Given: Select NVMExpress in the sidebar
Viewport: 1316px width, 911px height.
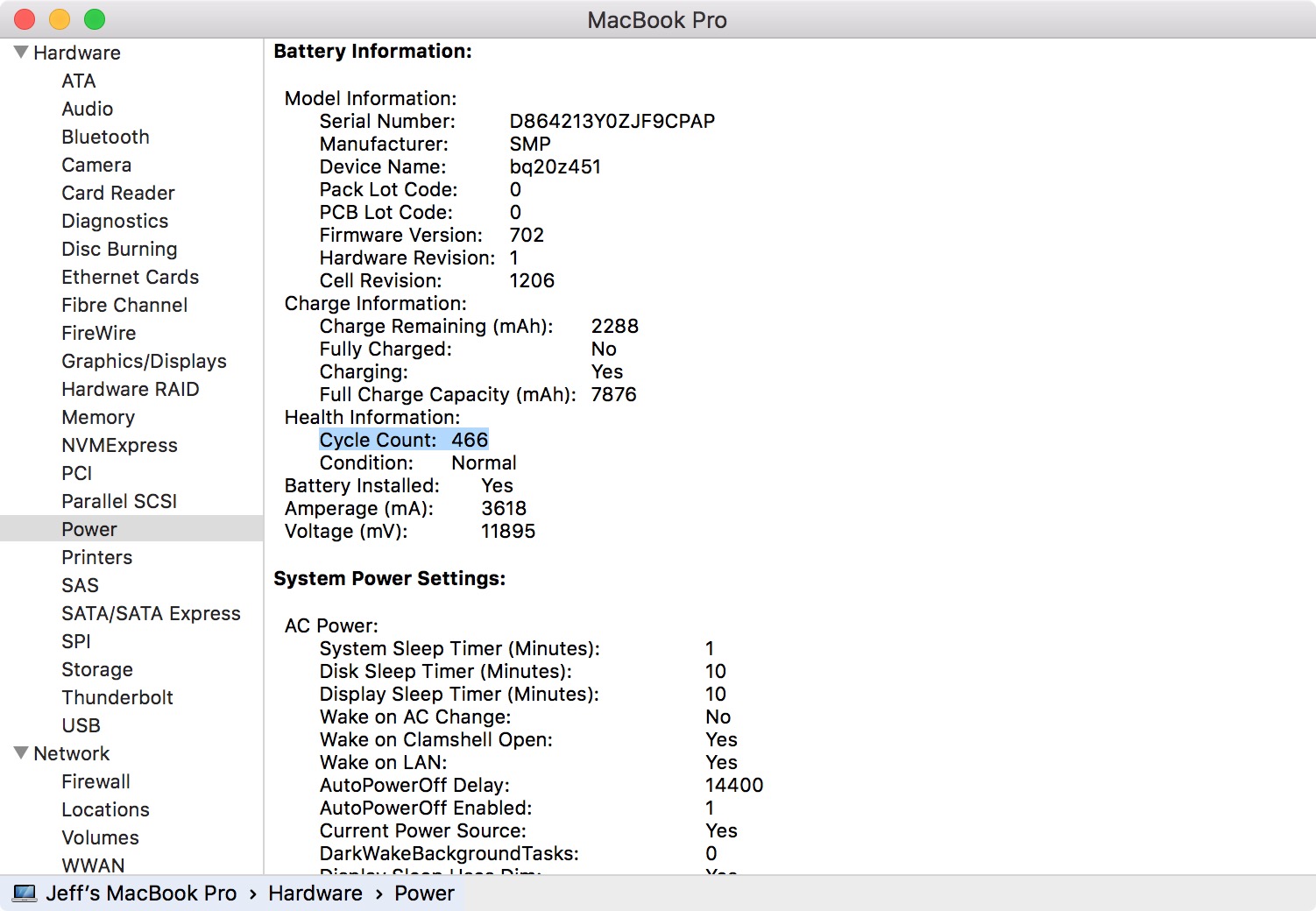Looking at the screenshot, I should point(119,445).
